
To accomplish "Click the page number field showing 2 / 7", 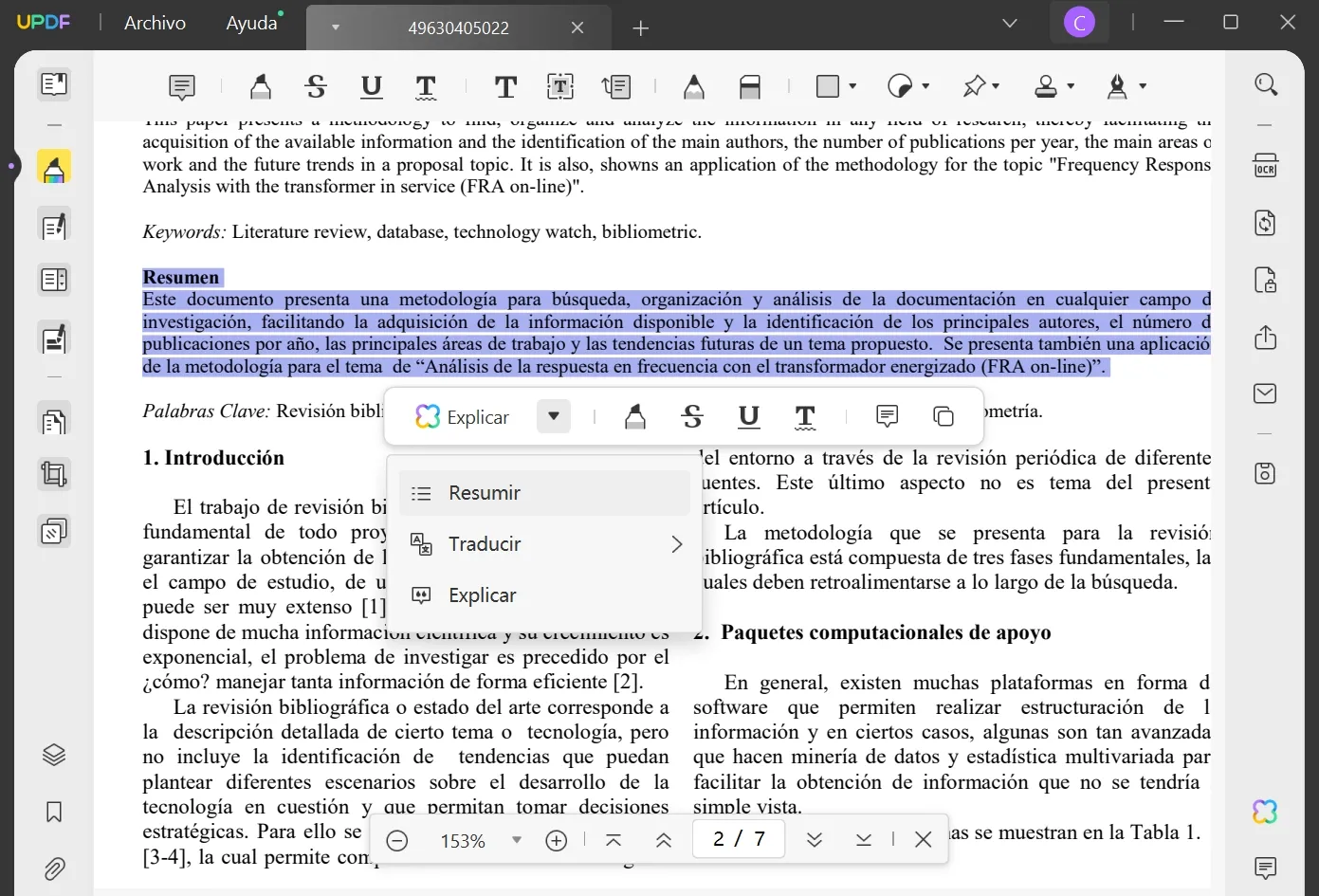I will point(739,838).
